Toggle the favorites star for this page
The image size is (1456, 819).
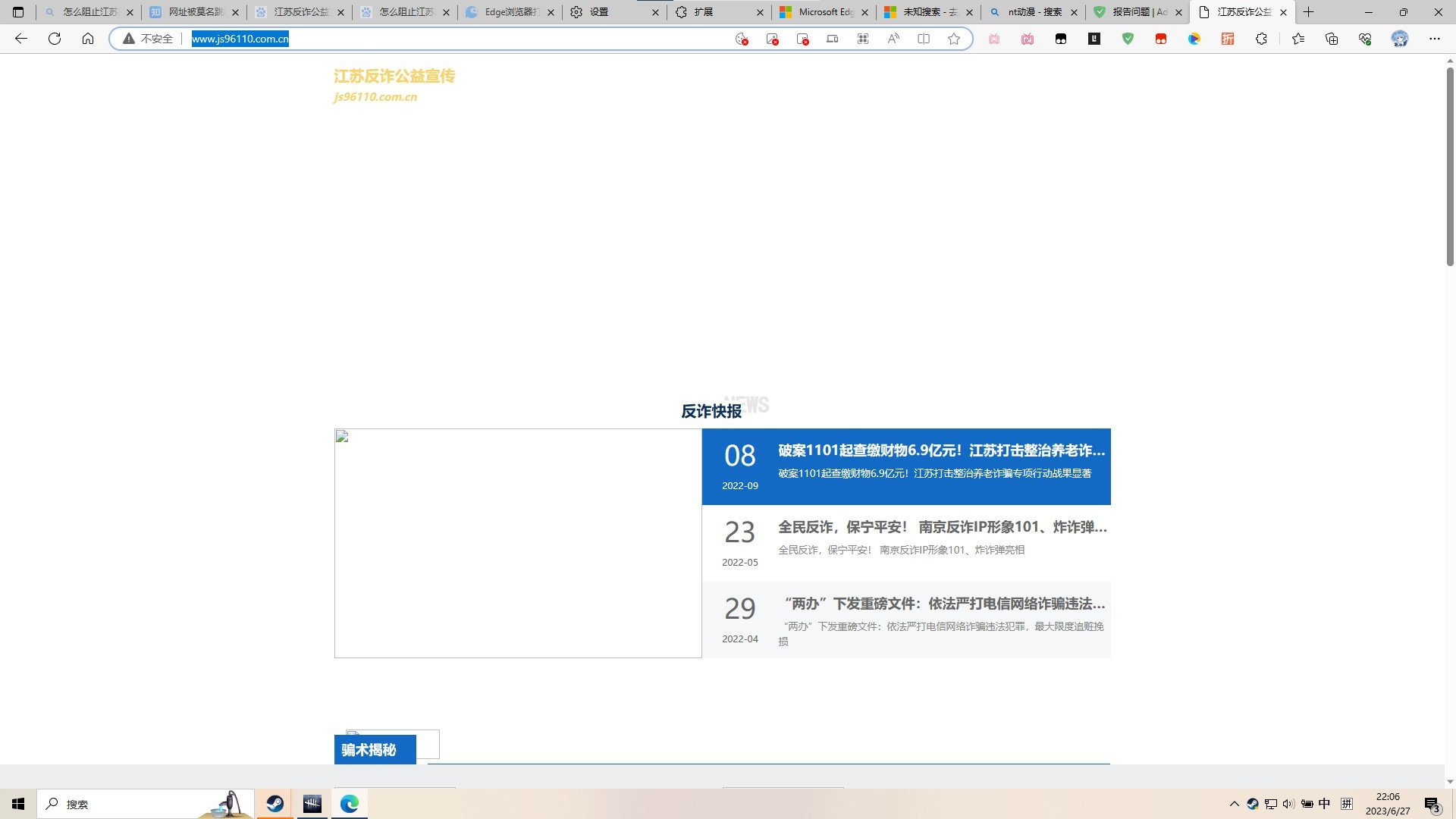(953, 39)
